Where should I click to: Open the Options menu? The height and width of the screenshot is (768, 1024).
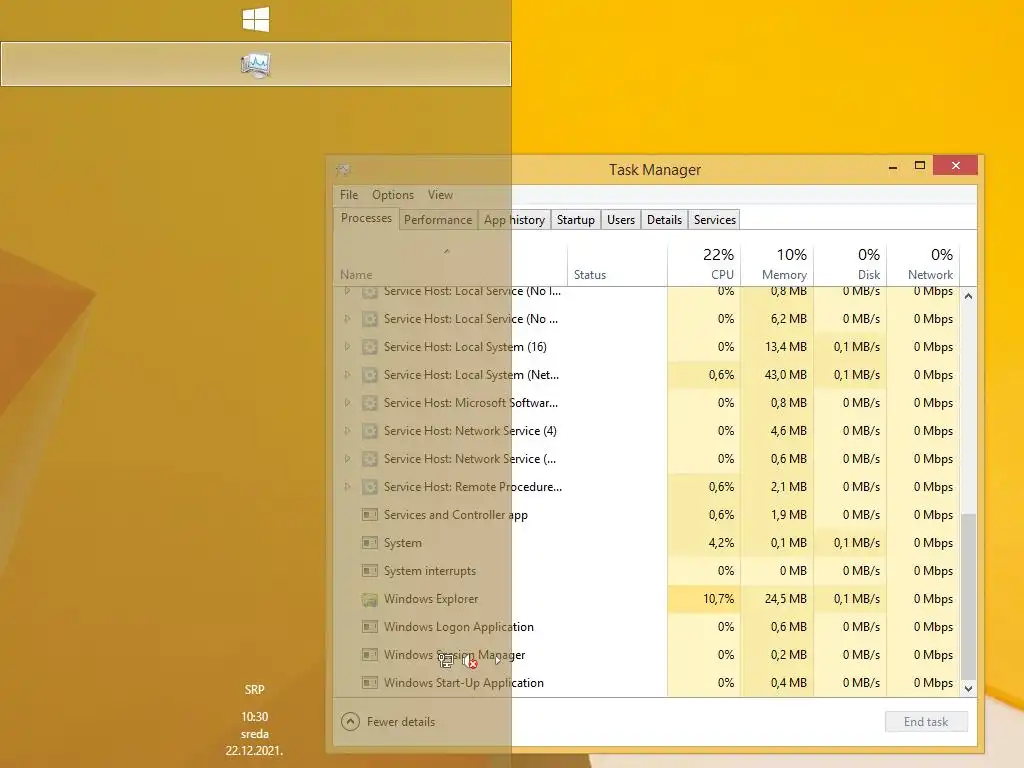point(393,195)
